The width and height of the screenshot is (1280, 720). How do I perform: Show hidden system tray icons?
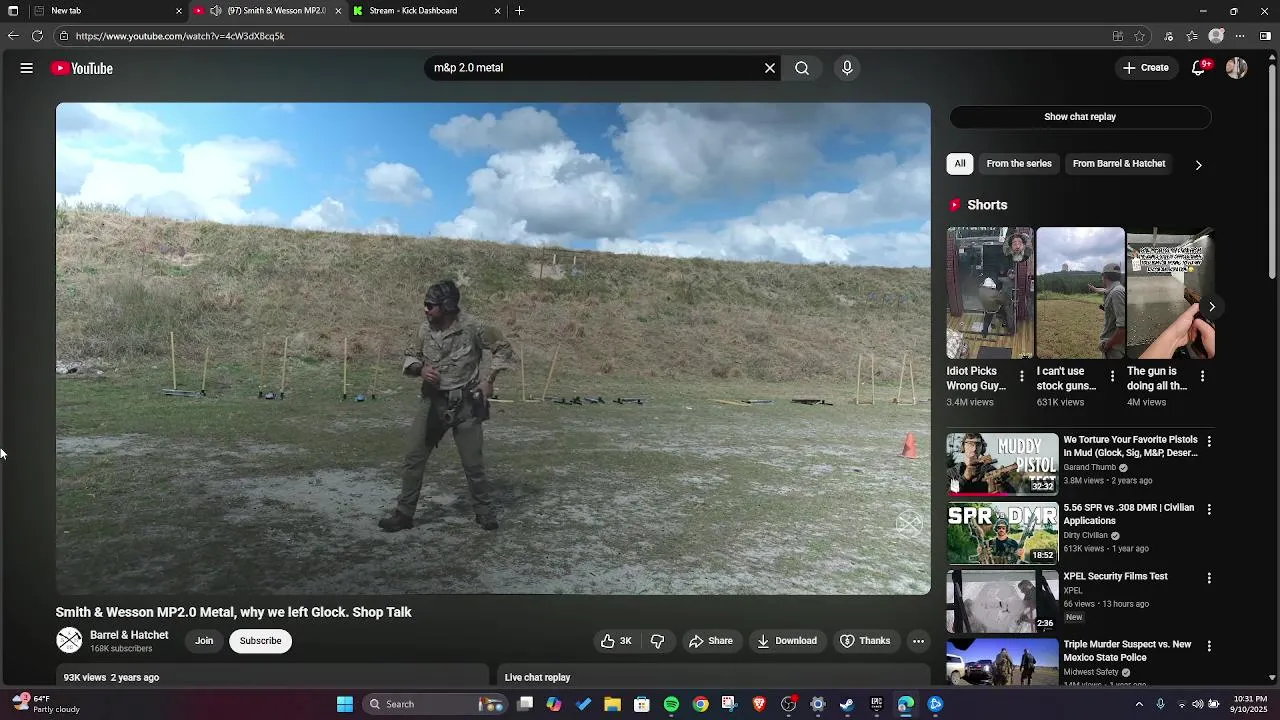[1139, 704]
